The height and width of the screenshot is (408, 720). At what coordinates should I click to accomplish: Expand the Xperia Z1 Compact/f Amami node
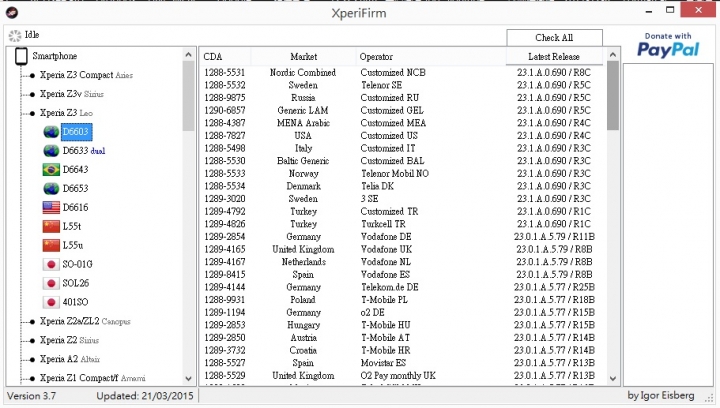click(32, 379)
